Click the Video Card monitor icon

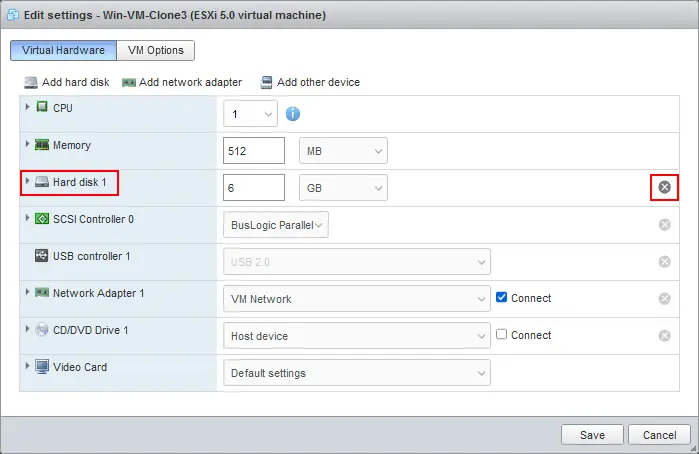pyautogui.click(x=42, y=367)
